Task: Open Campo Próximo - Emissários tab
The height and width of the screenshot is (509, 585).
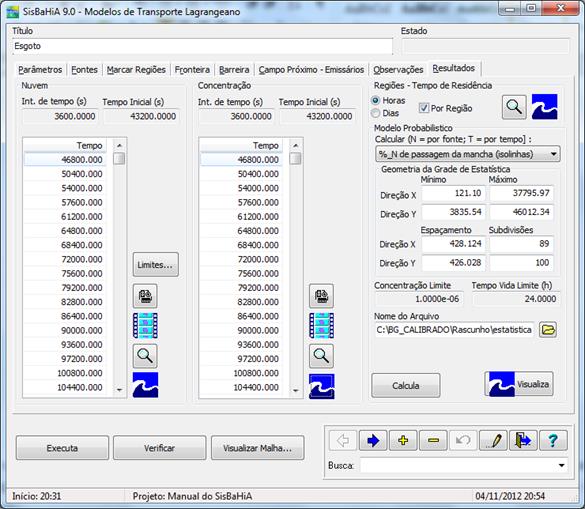Action: click(x=311, y=70)
